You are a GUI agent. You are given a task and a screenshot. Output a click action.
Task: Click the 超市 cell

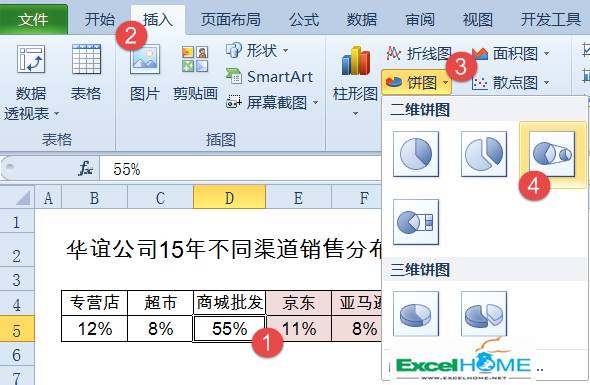pos(160,303)
